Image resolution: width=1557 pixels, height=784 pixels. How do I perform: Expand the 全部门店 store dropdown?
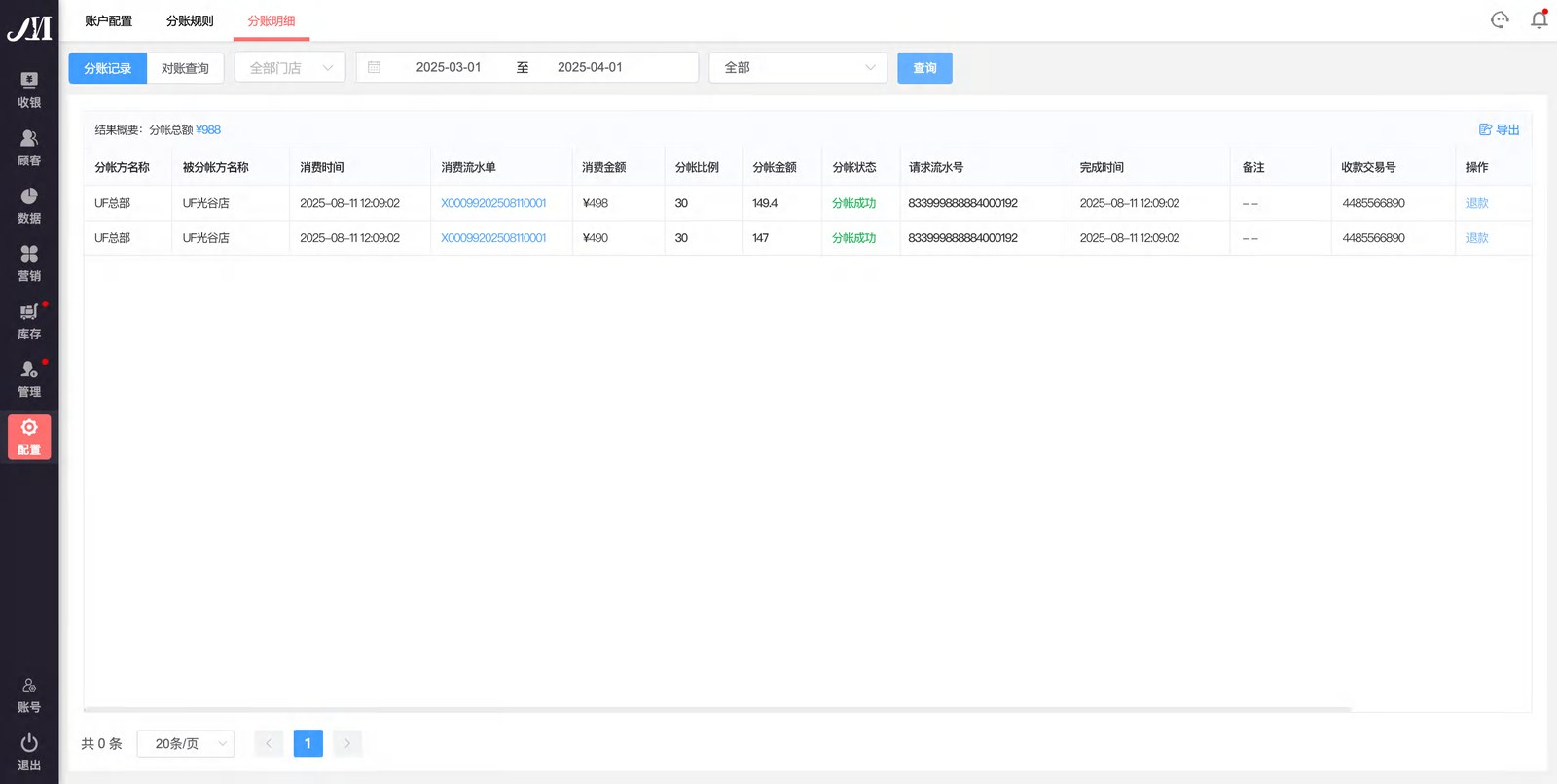click(x=290, y=67)
